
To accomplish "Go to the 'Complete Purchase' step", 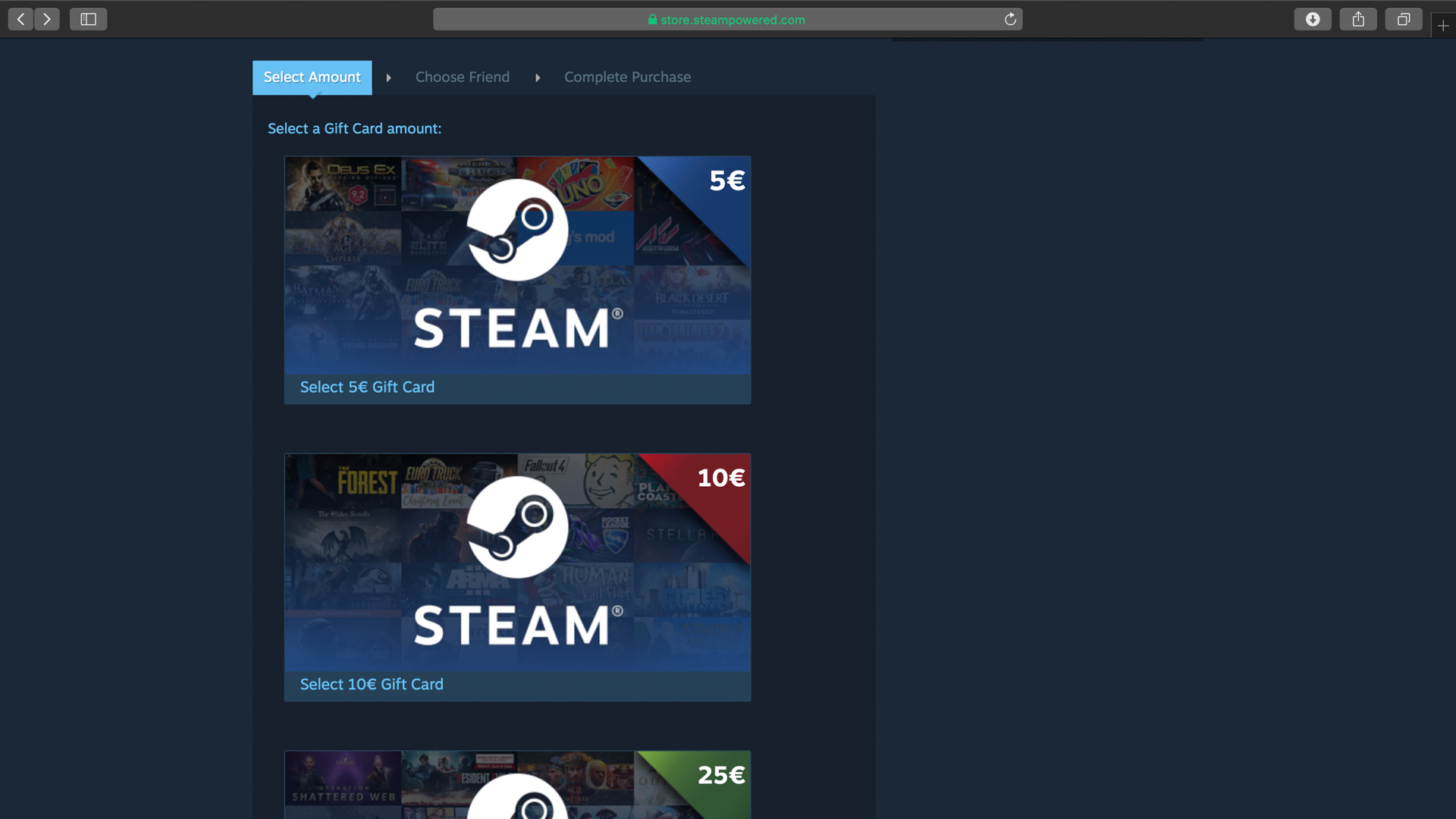I will (627, 77).
